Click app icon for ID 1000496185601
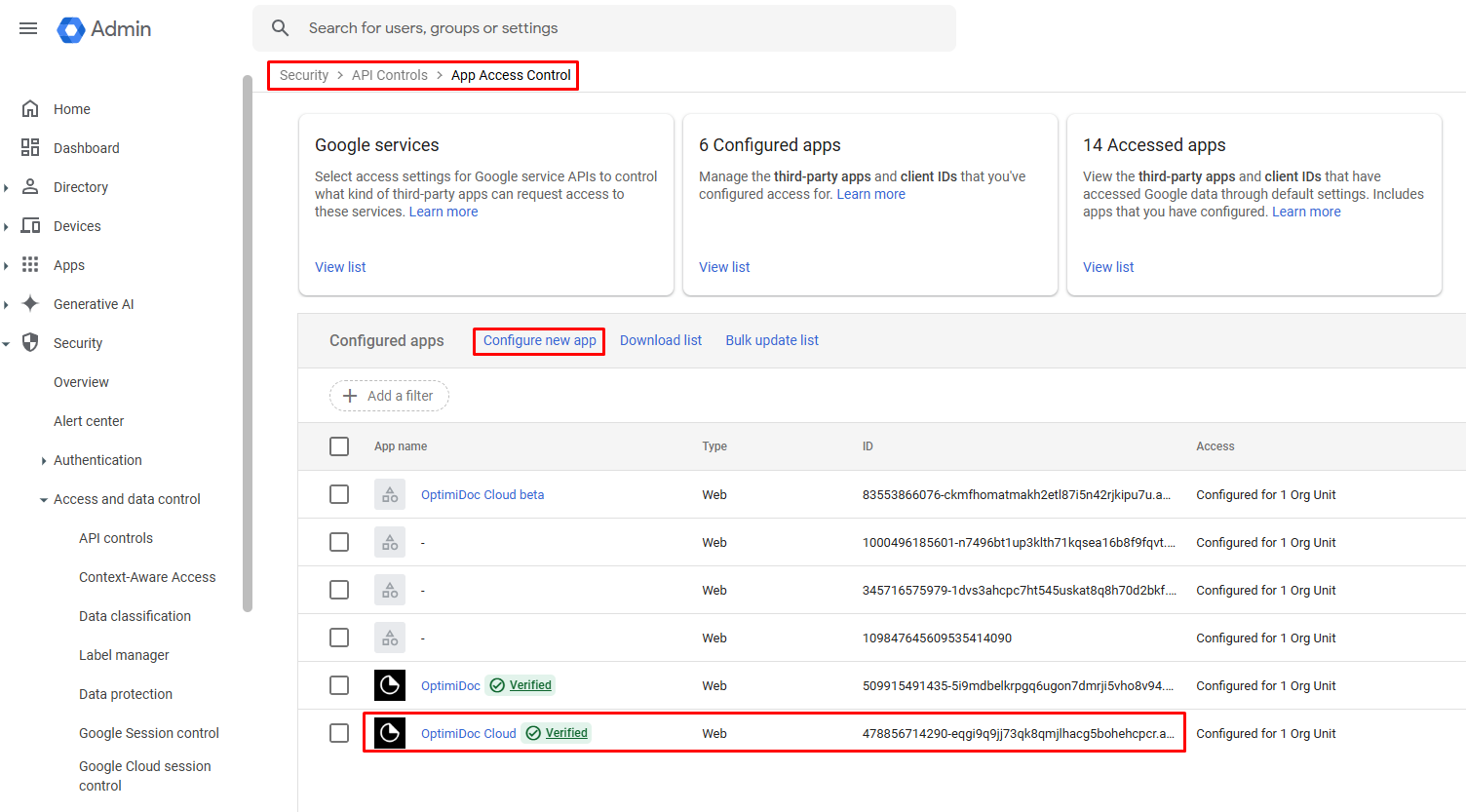1466x812 pixels. point(390,542)
